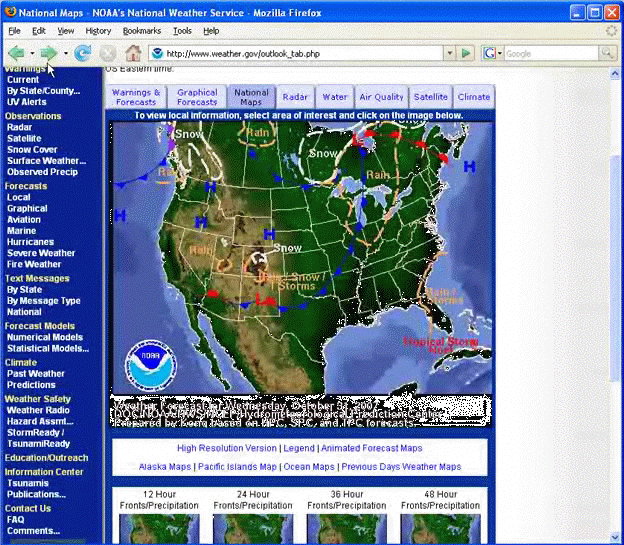This screenshot has height=545, width=624.
Task: Open the File menu
Action: coord(14,31)
